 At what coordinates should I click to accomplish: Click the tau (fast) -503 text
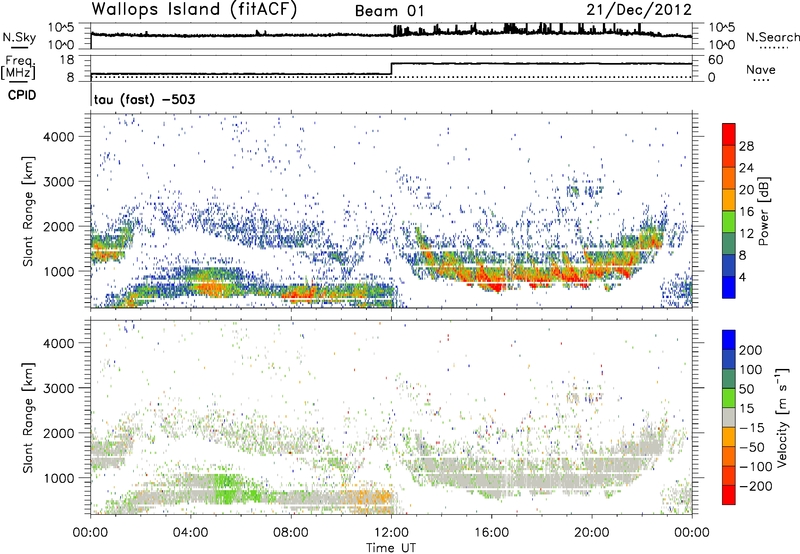coord(144,99)
